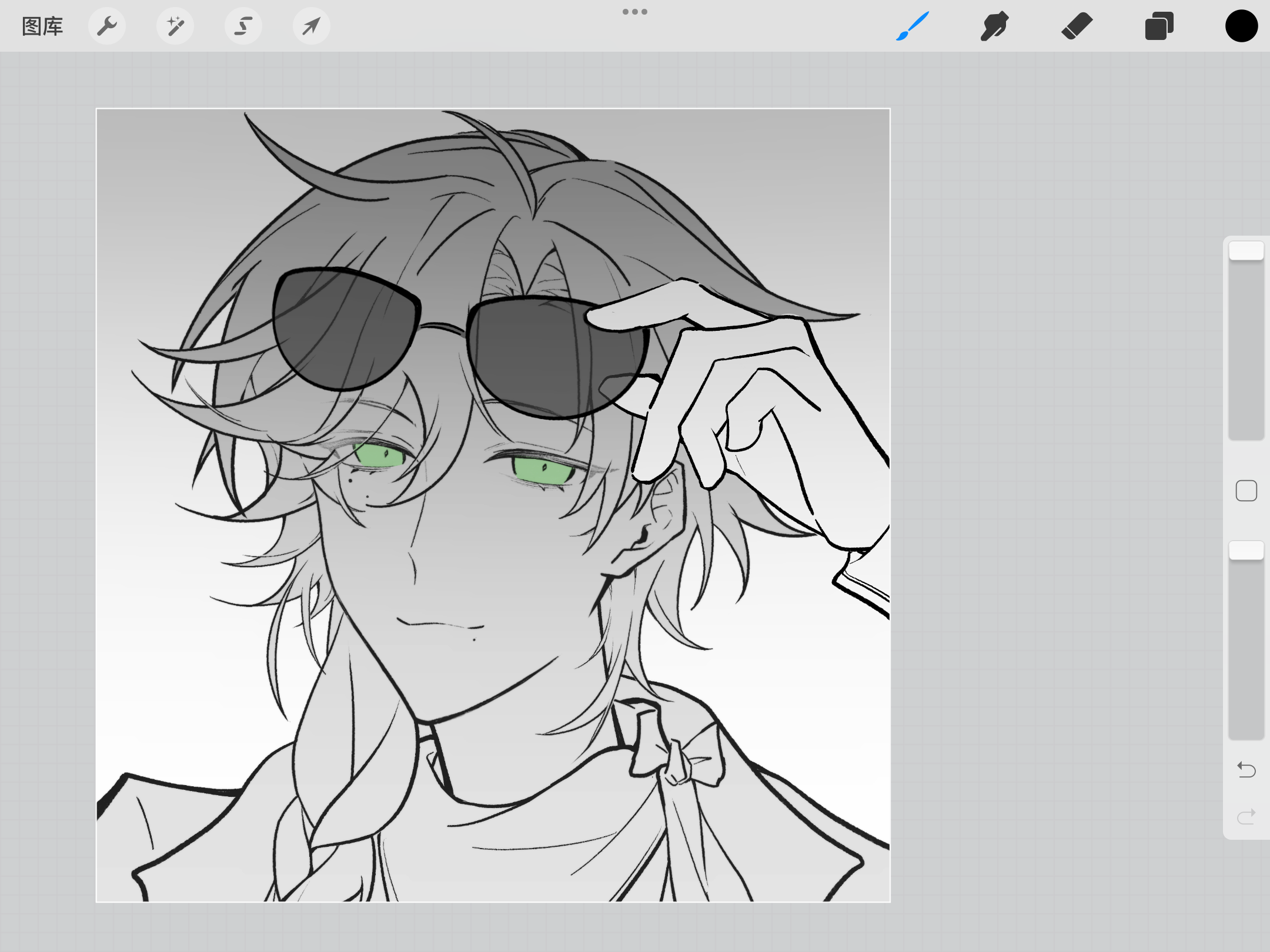The image size is (1270, 952).
Task: Select the Eraser tool
Action: tap(1077, 26)
